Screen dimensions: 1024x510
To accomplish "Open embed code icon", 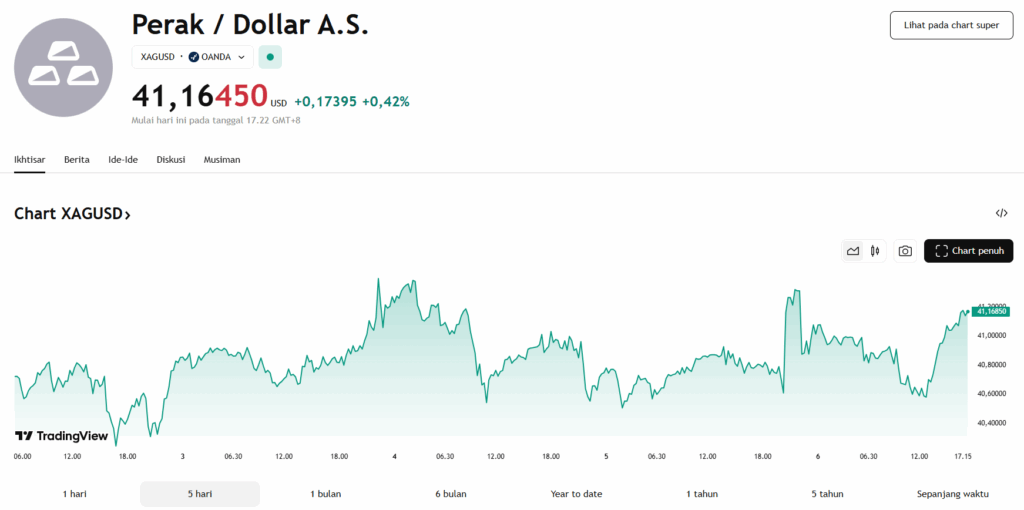I will [1001, 213].
